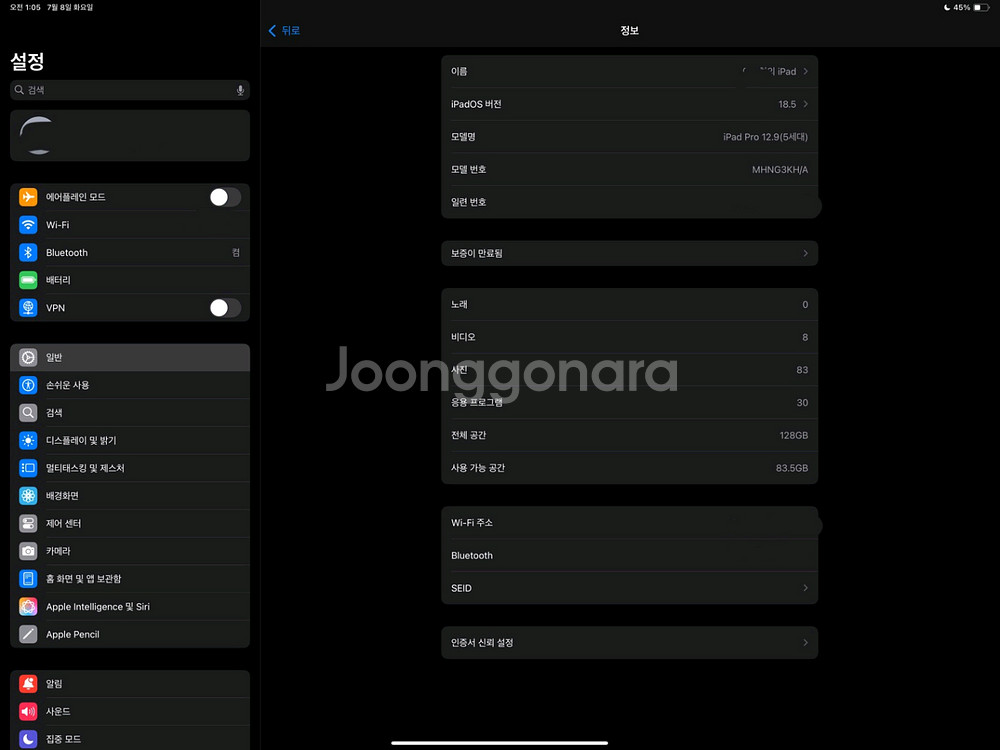Tap 사용 가능 공간 83.5GB value
Image resolution: width=1000 pixels, height=750 pixels.
click(x=791, y=468)
